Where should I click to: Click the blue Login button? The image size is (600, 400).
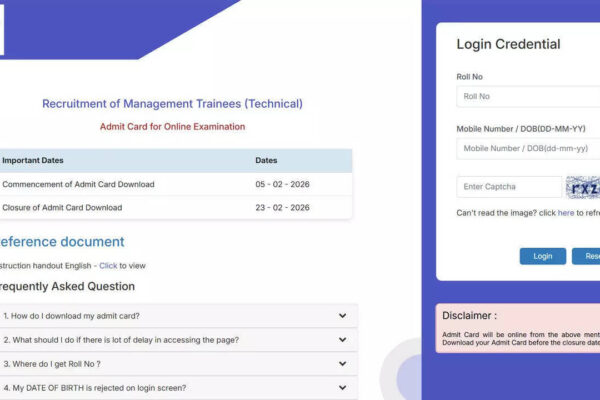pyautogui.click(x=543, y=256)
